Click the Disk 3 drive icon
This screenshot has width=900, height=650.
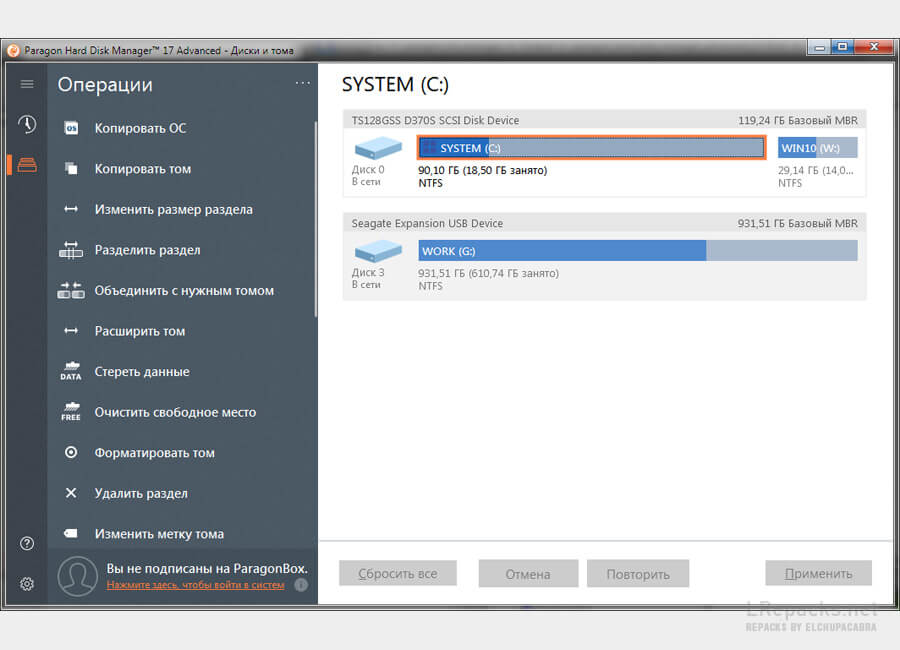pyautogui.click(x=378, y=250)
